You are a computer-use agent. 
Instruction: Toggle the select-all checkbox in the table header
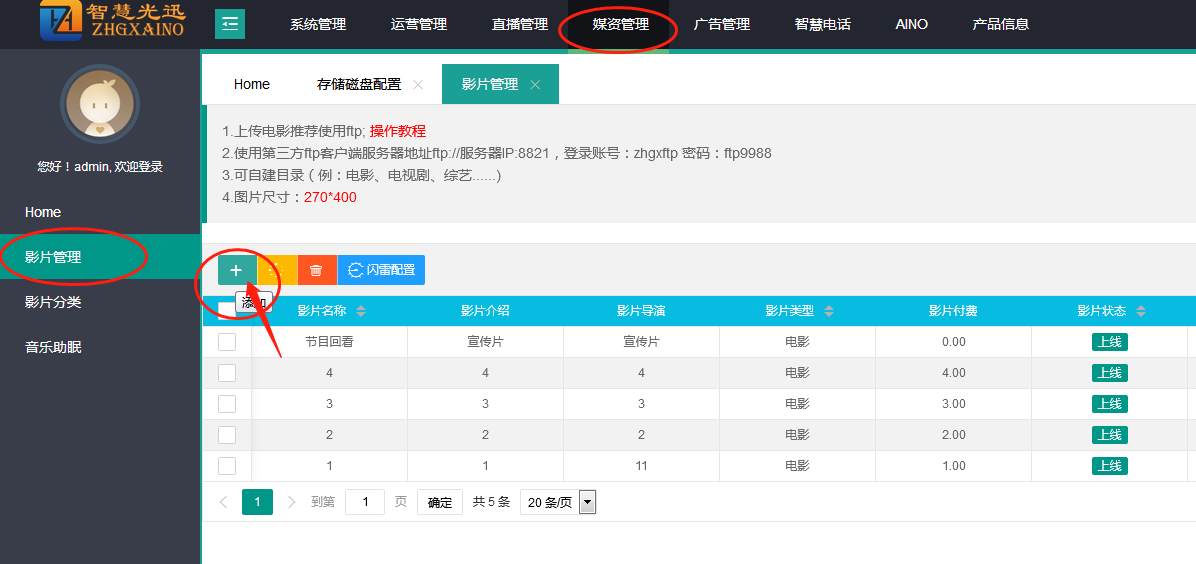tap(227, 308)
